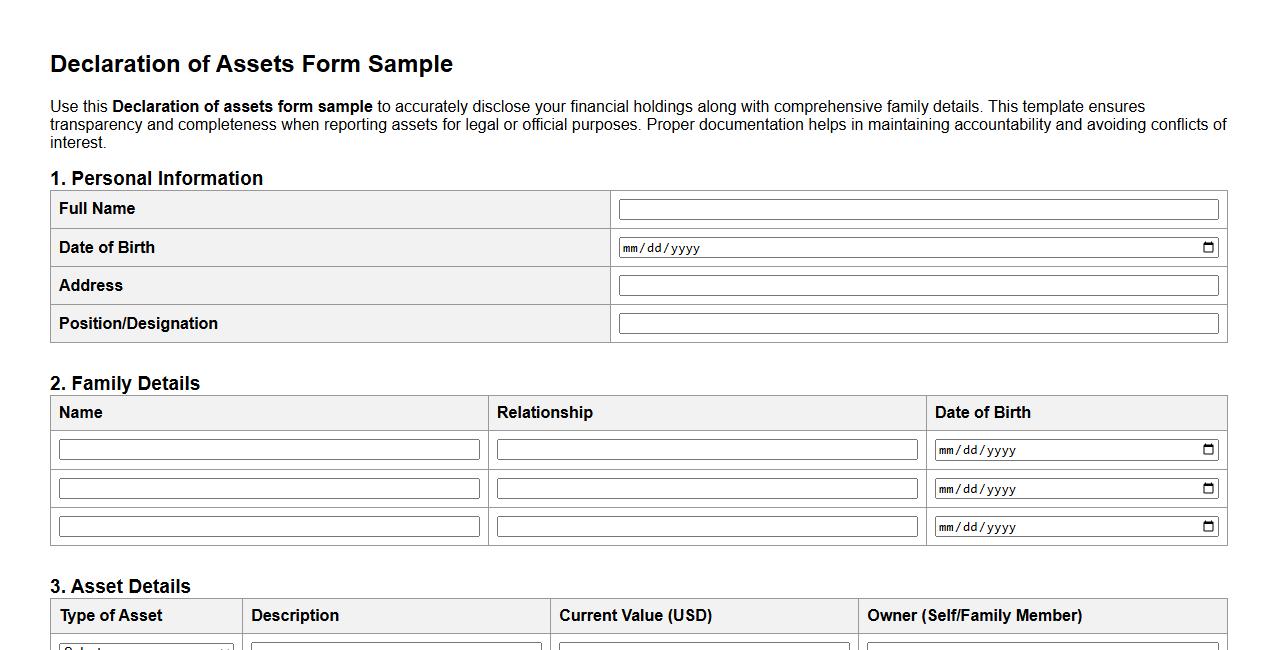
Task: Click the Declaration of Assets Form Sample heading
Action: (251, 63)
